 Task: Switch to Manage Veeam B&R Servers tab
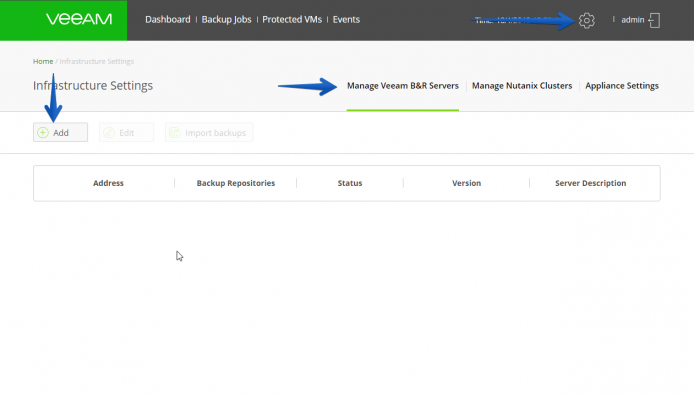point(403,86)
